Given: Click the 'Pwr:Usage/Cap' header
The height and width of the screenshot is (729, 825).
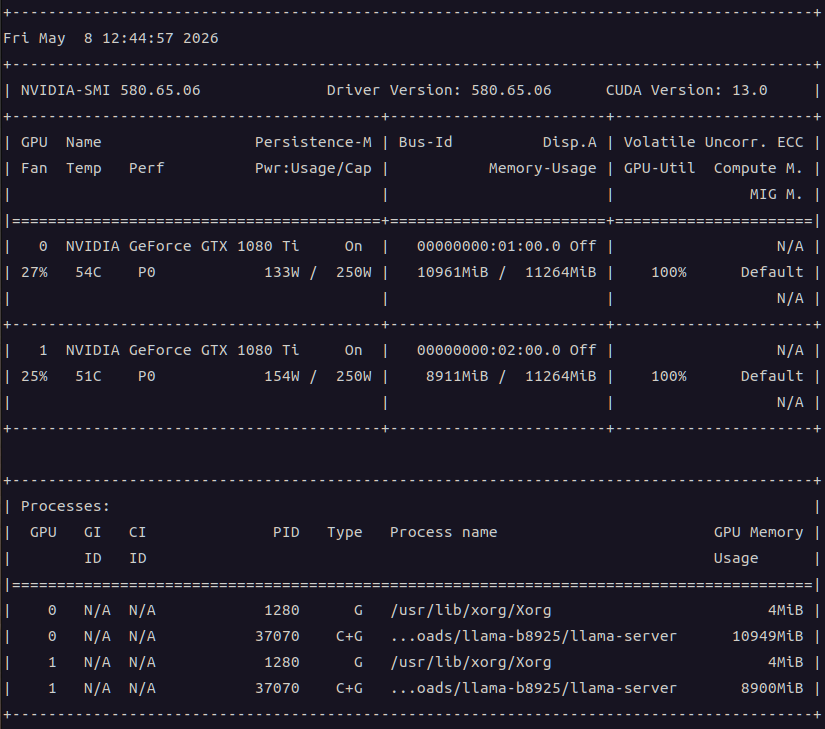Looking at the screenshot, I should [x=313, y=169].
